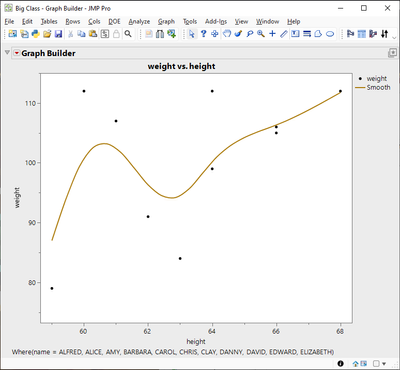Open the View menu

pyautogui.click(x=241, y=22)
